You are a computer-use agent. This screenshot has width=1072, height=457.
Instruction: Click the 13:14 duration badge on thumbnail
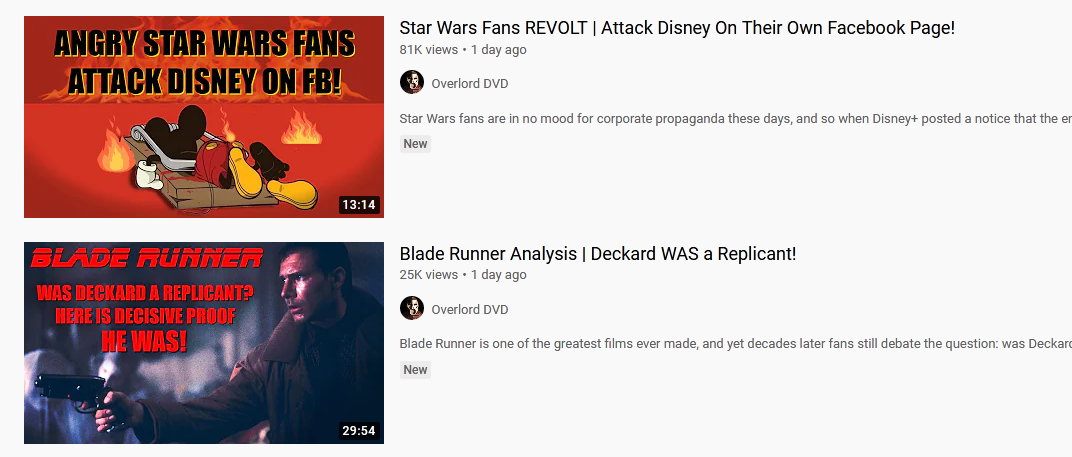click(x=359, y=205)
